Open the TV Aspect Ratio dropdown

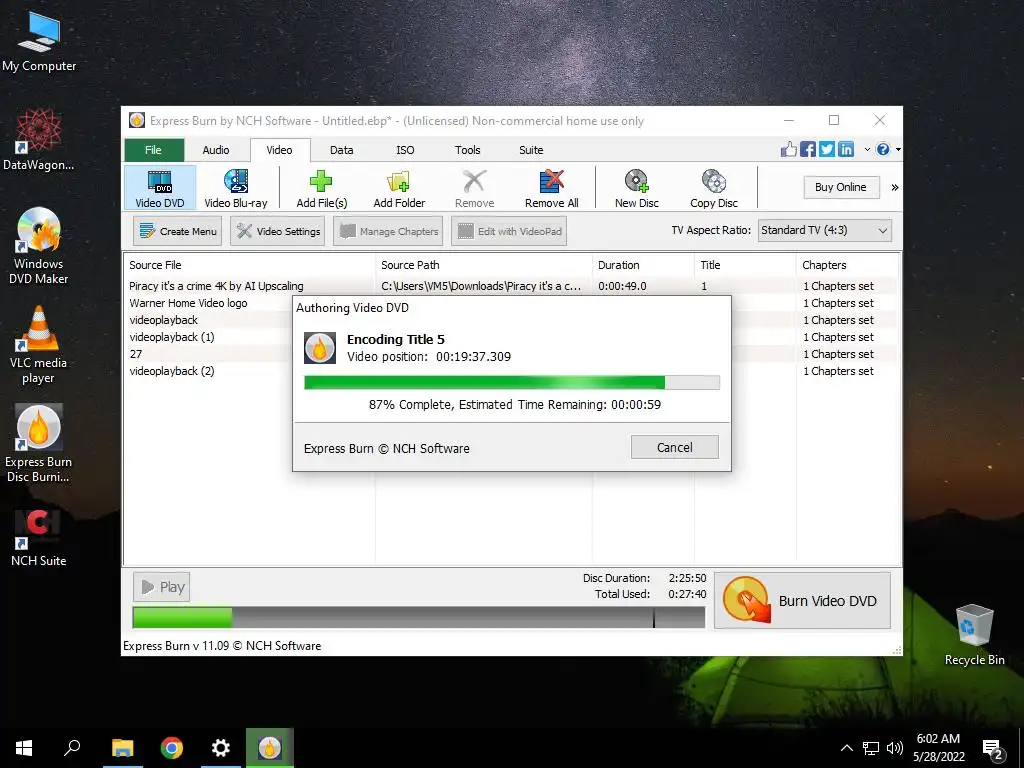[x=825, y=231]
